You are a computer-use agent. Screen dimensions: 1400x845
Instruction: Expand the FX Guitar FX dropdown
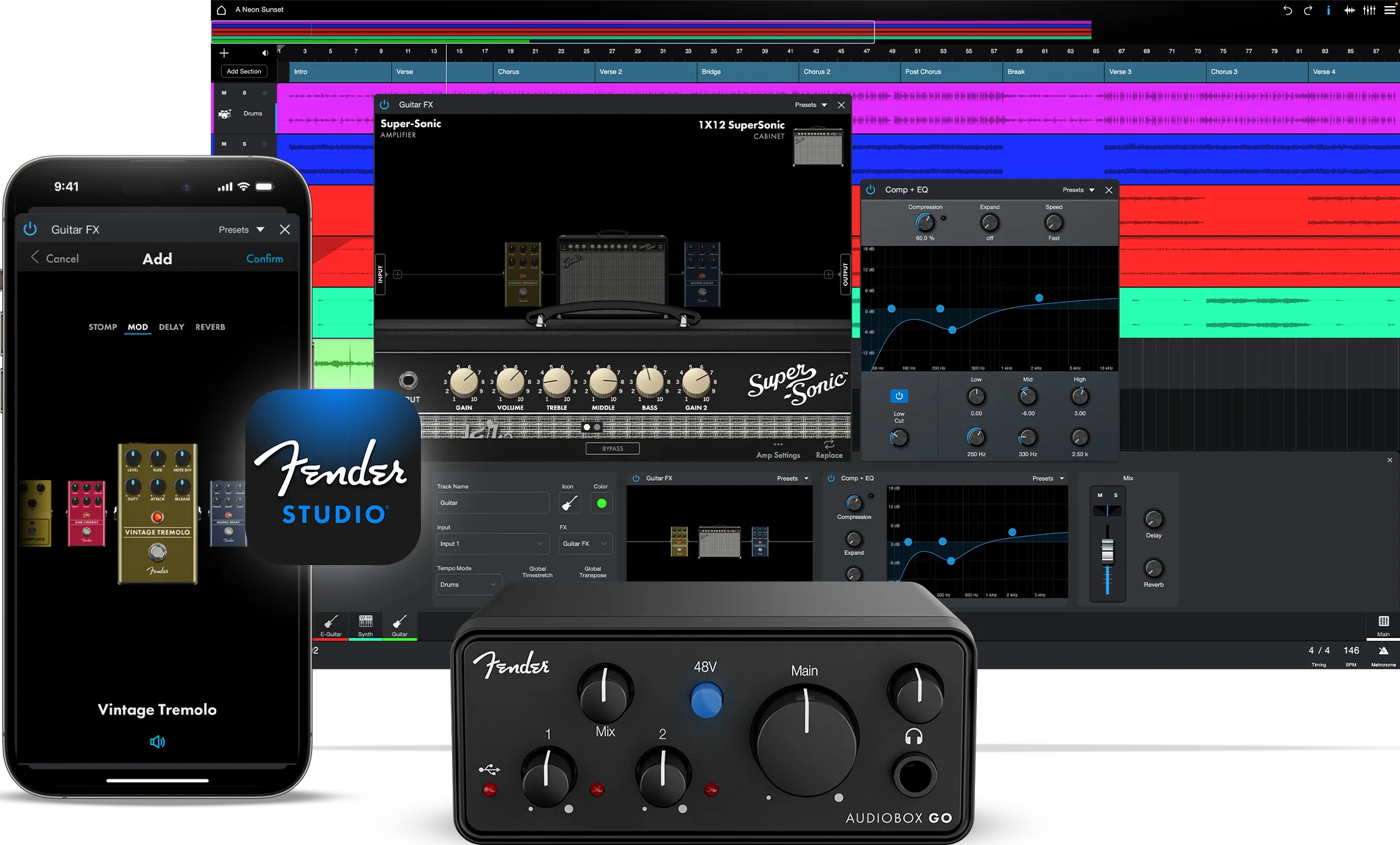[x=586, y=544]
